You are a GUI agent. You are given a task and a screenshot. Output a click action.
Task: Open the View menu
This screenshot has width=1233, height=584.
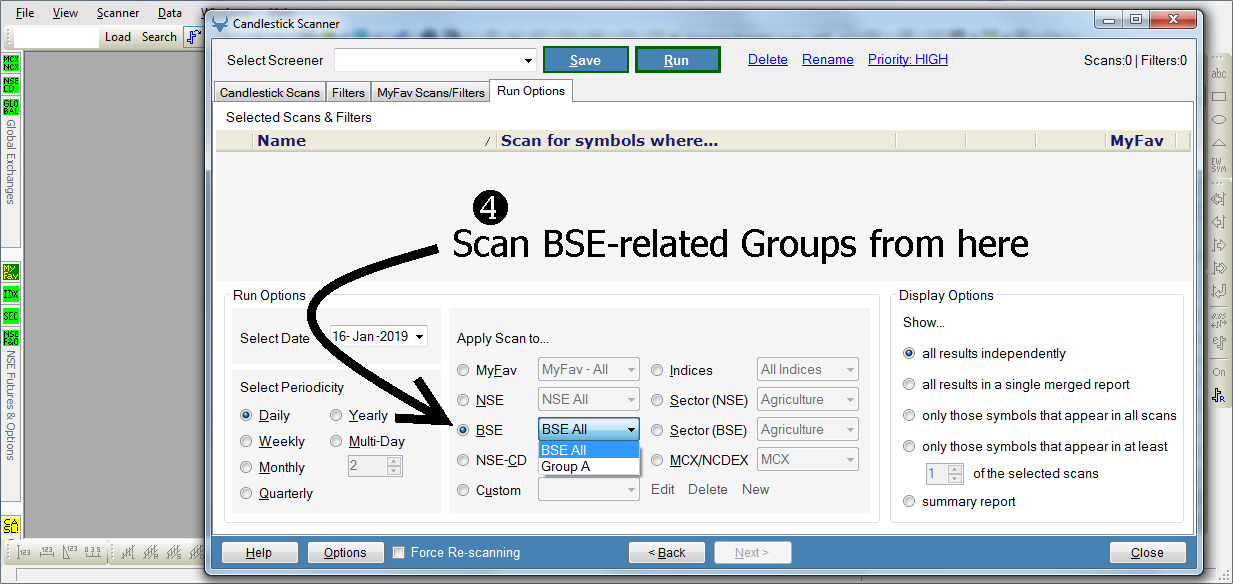click(65, 13)
